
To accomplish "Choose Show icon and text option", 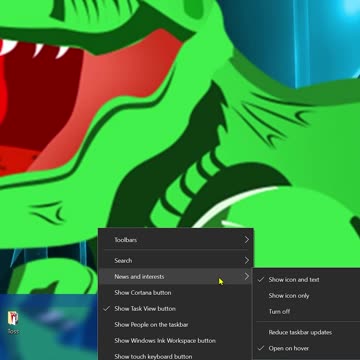I will coord(307,279).
